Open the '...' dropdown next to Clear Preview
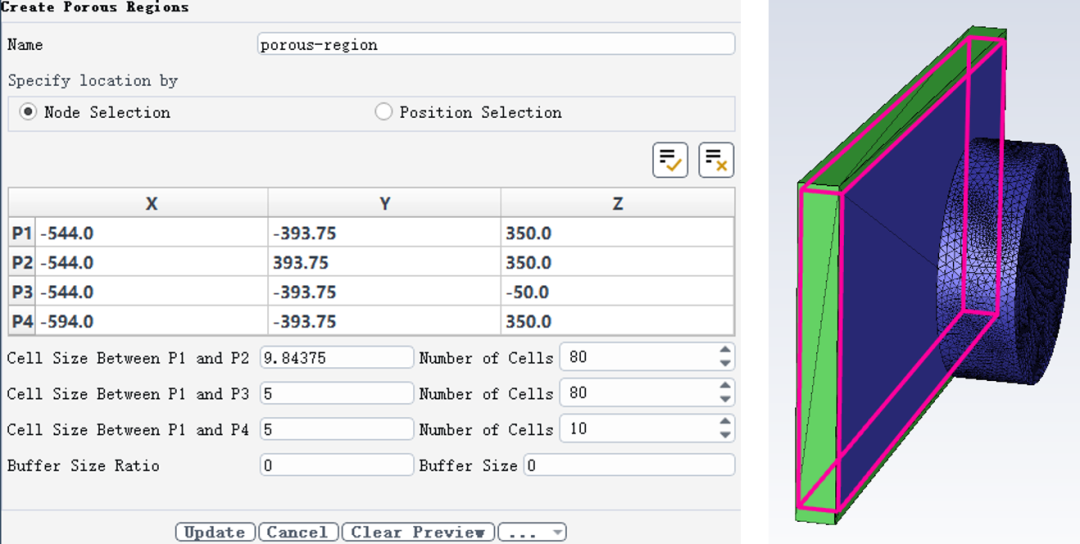Viewport: 1080px width, 544px height. point(532,532)
